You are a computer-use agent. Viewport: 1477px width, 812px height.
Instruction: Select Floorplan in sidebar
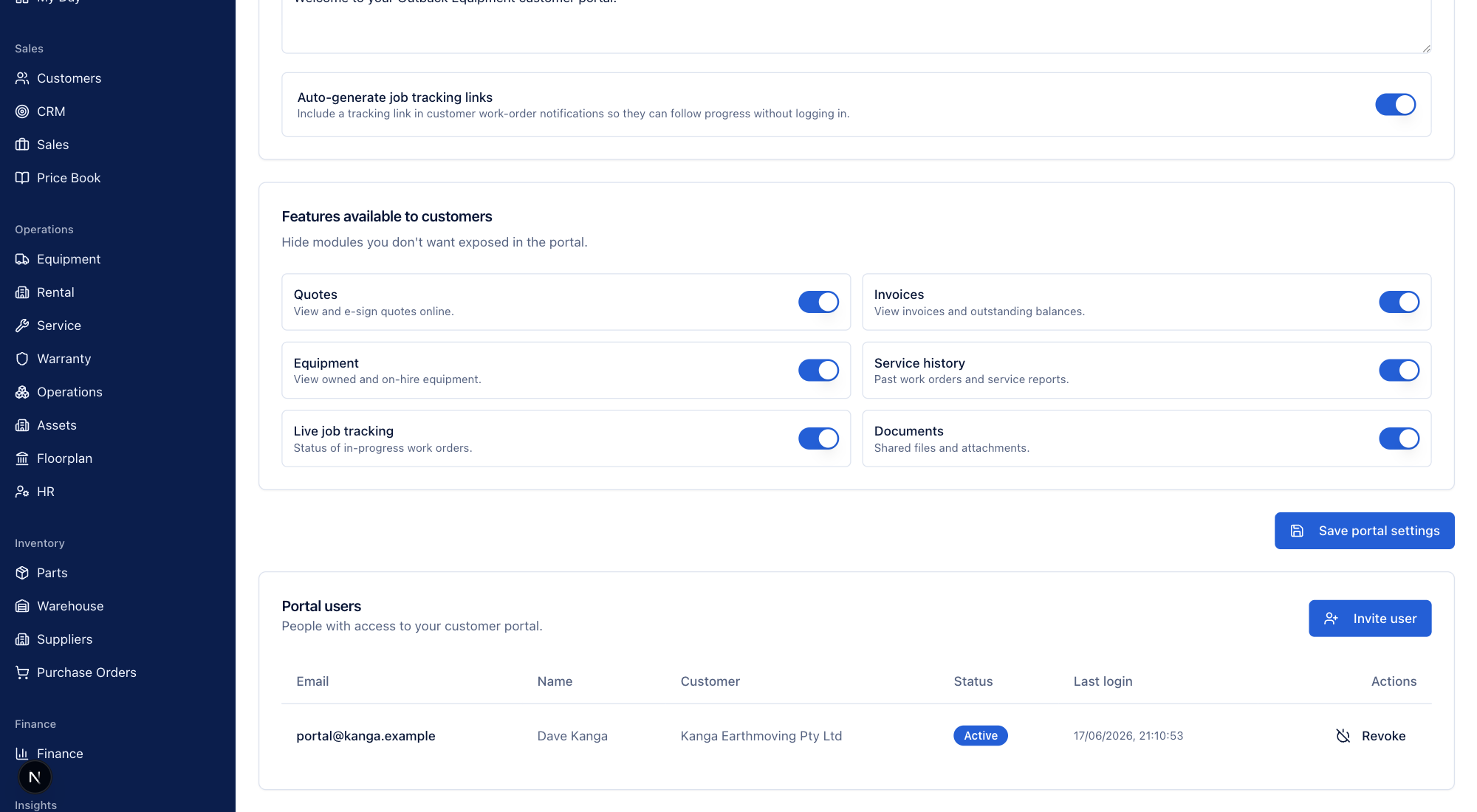(65, 458)
